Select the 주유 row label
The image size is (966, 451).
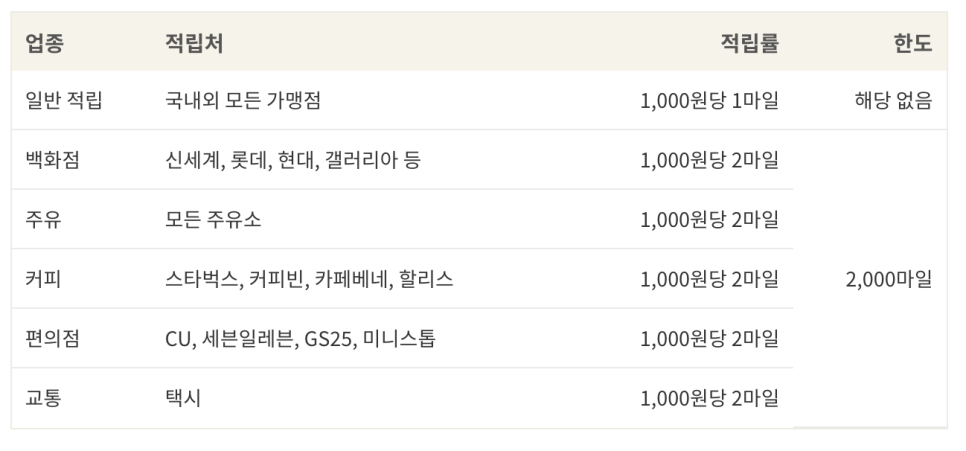click(43, 219)
